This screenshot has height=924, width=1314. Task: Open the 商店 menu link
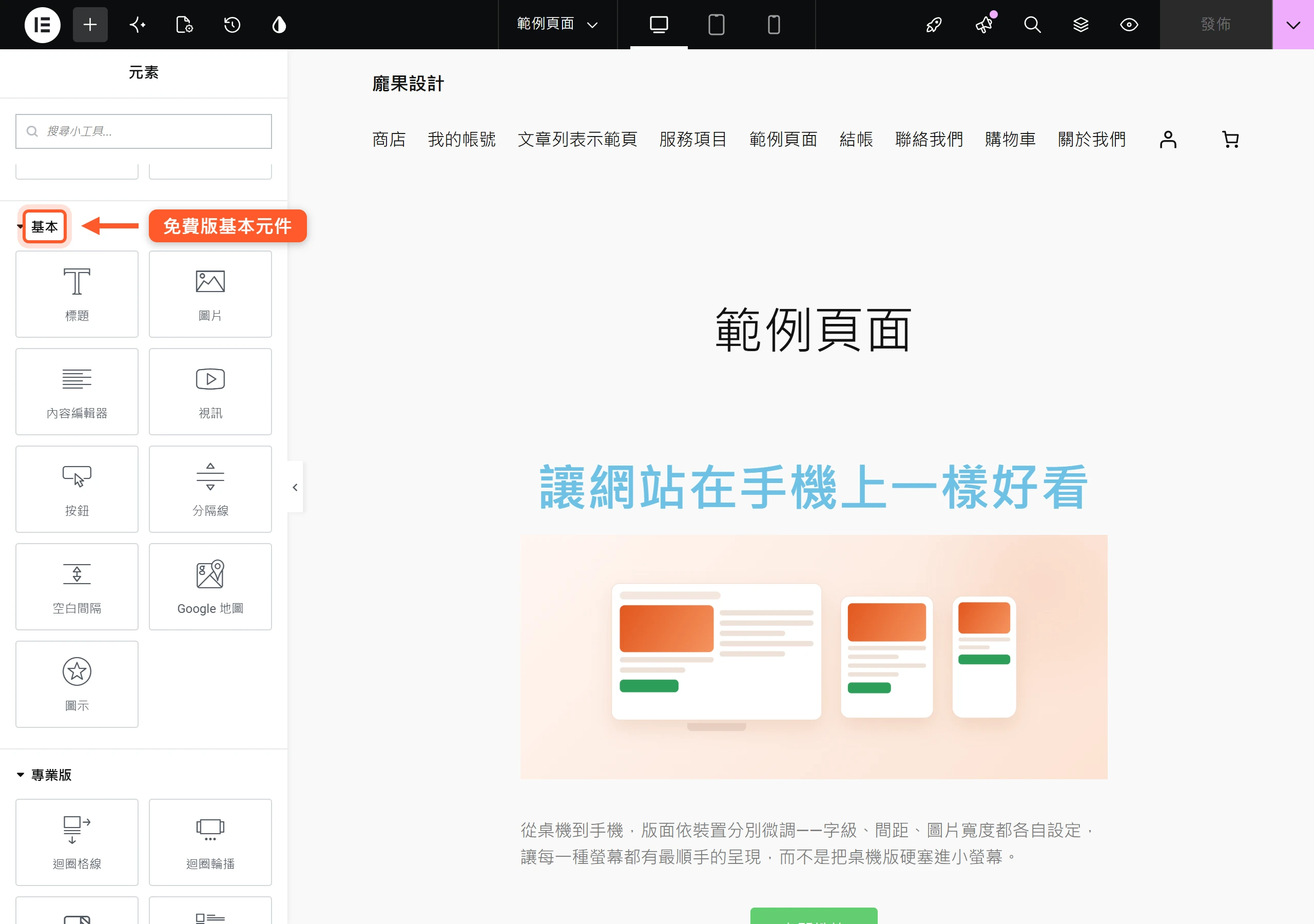389,139
